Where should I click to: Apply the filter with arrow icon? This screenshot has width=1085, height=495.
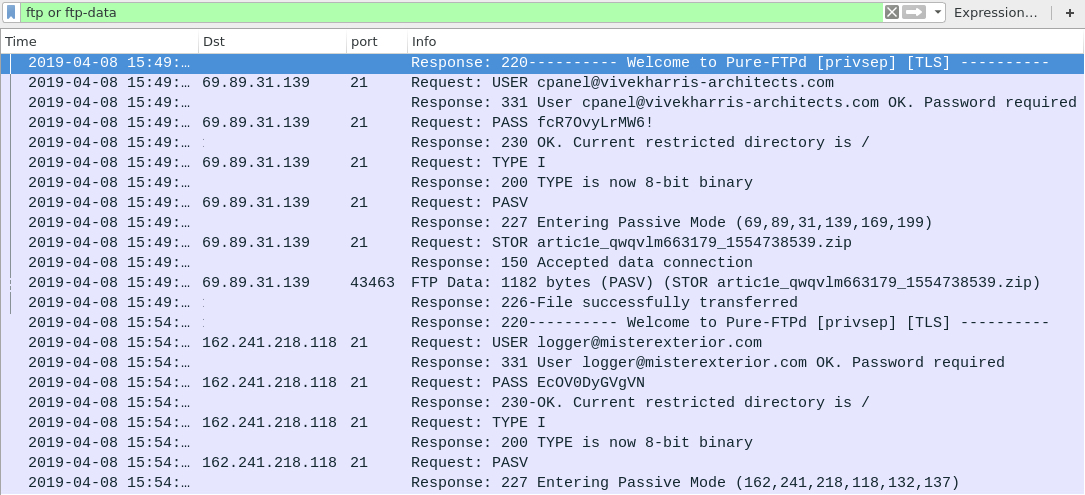tap(914, 12)
